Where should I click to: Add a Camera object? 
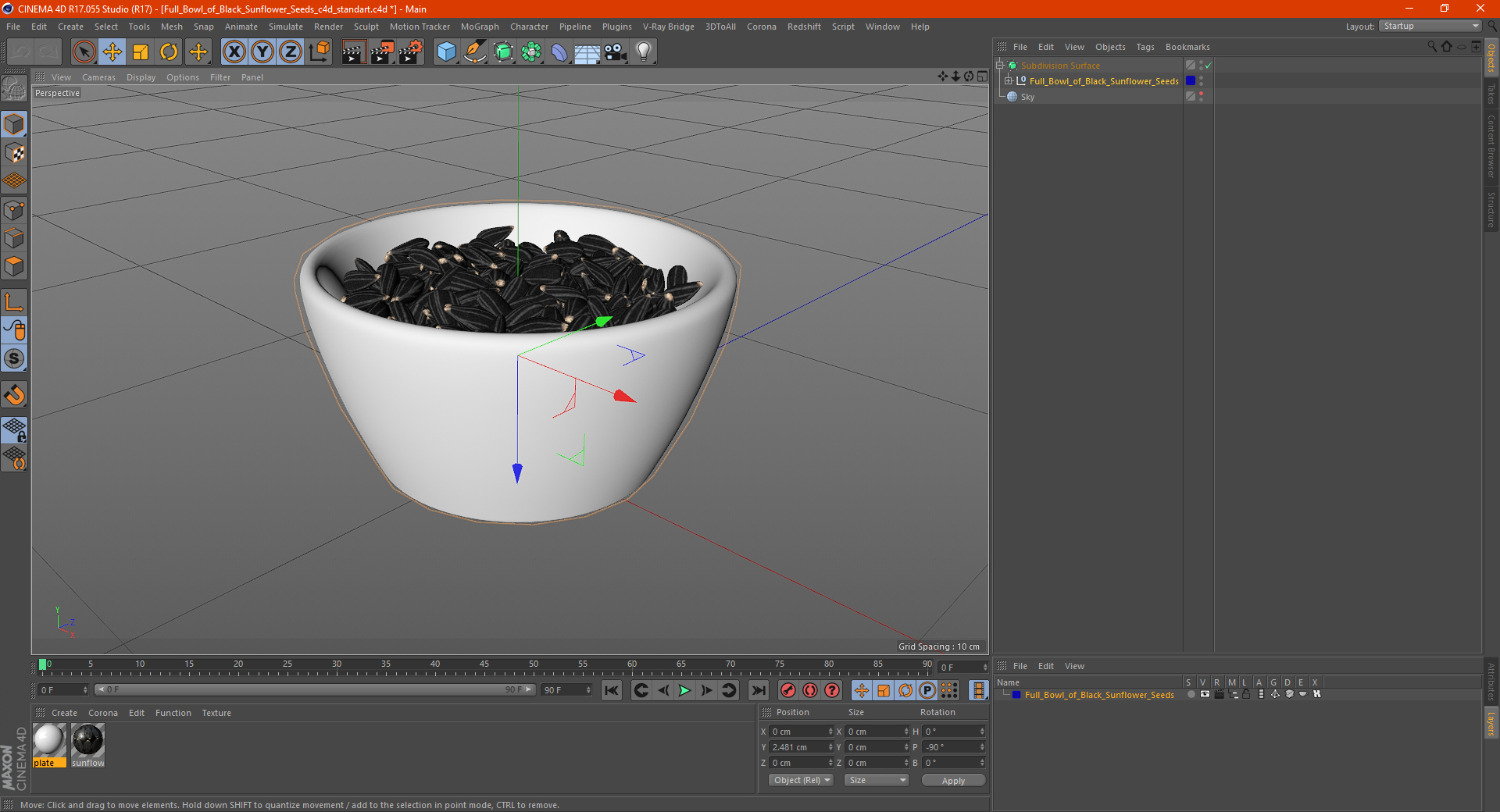(615, 52)
